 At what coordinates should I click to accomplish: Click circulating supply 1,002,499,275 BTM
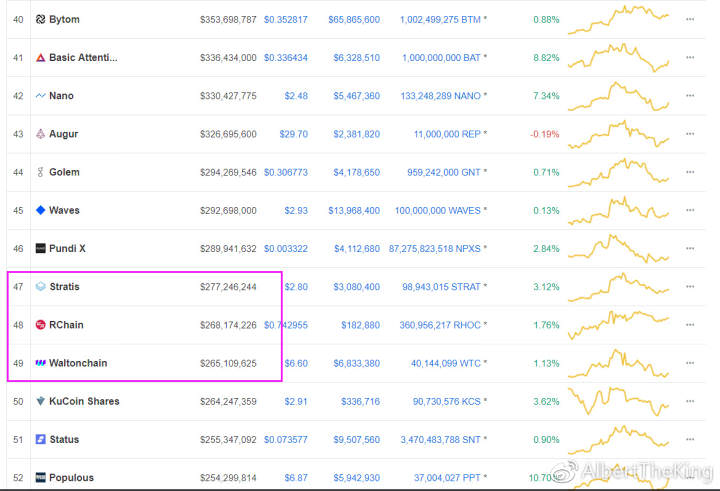[x=440, y=20]
